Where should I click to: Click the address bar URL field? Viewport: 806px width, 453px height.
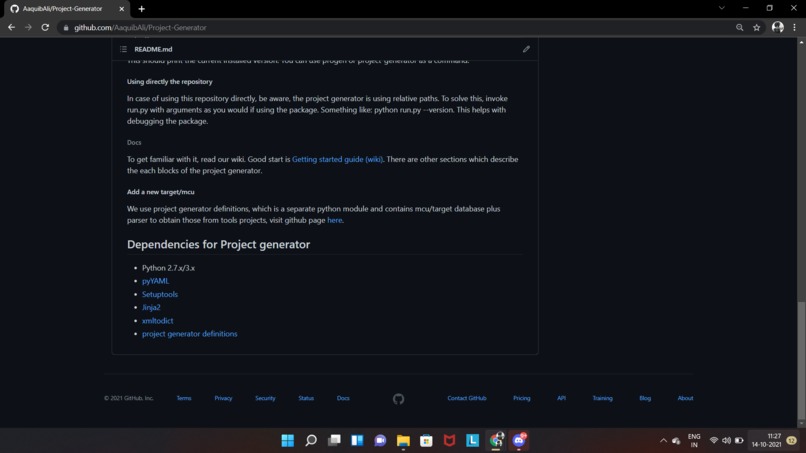[x=396, y=28]
